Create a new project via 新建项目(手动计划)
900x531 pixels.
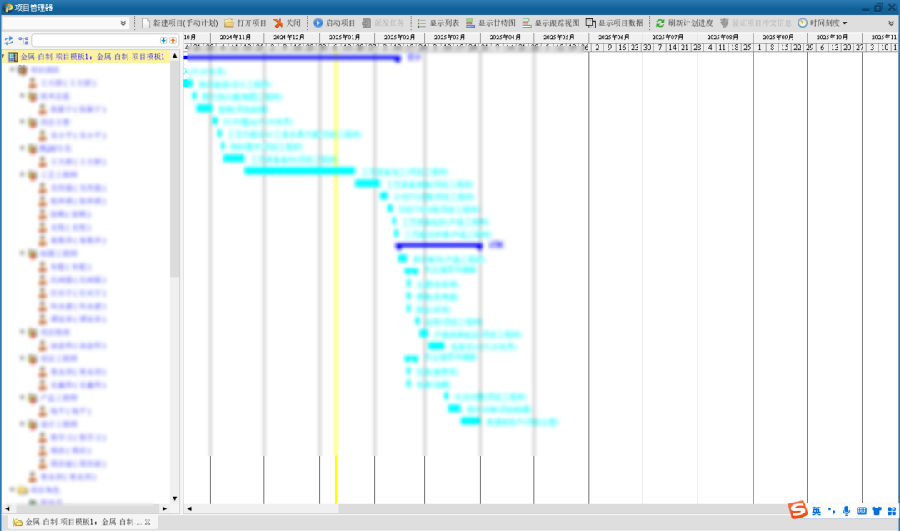[x=180, y=23]
